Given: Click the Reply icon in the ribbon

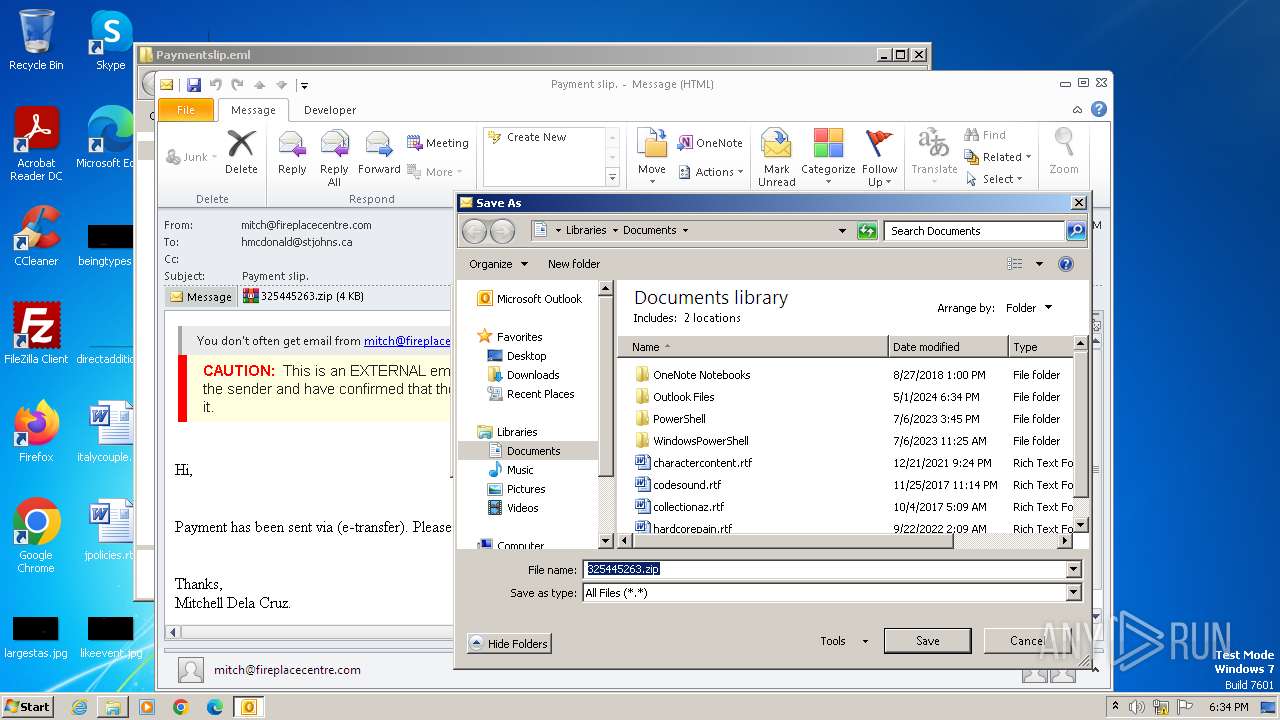Looking at the screenshot, I should click(x=292, y=152).
